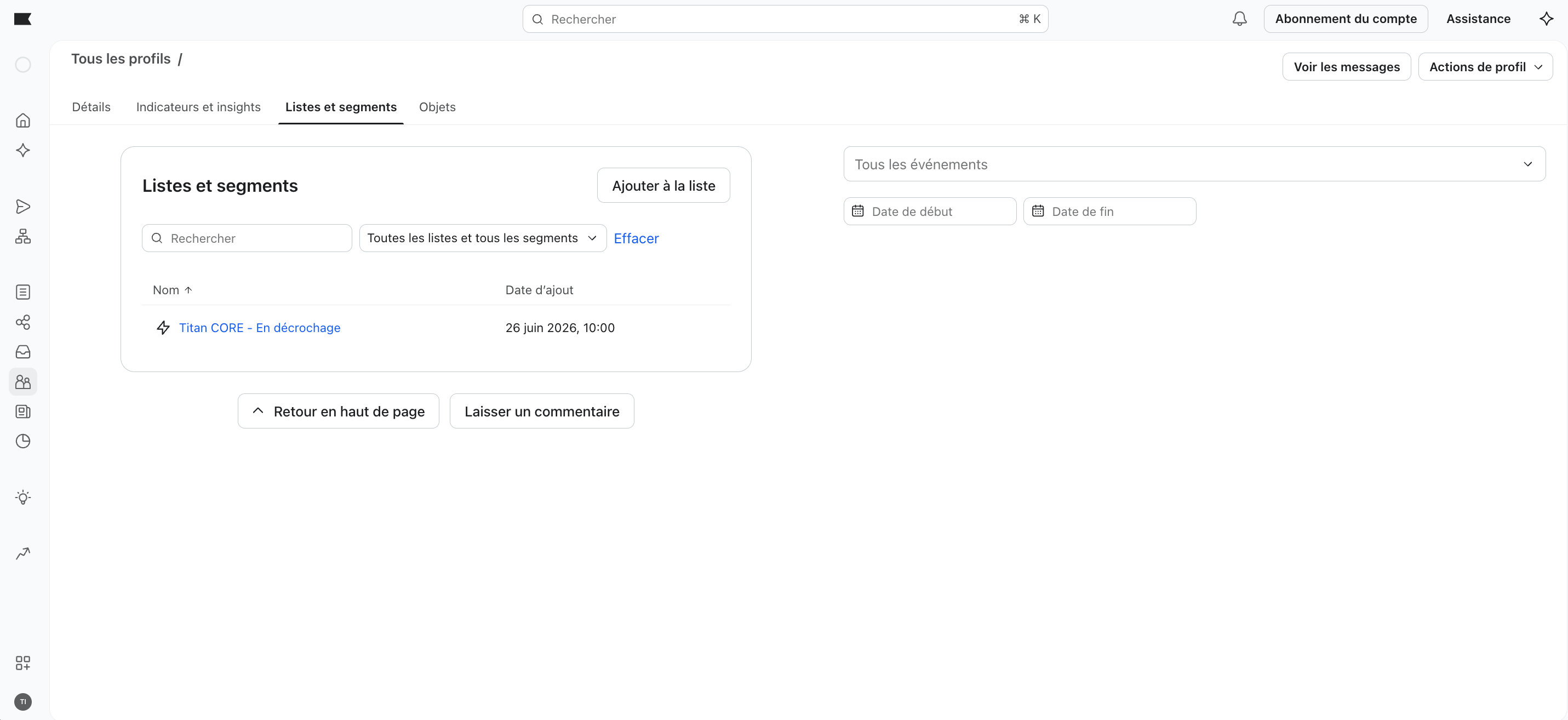Open the notifications bell
The height and width of the screenshot is (720, 1568).
pos(1239,19)
